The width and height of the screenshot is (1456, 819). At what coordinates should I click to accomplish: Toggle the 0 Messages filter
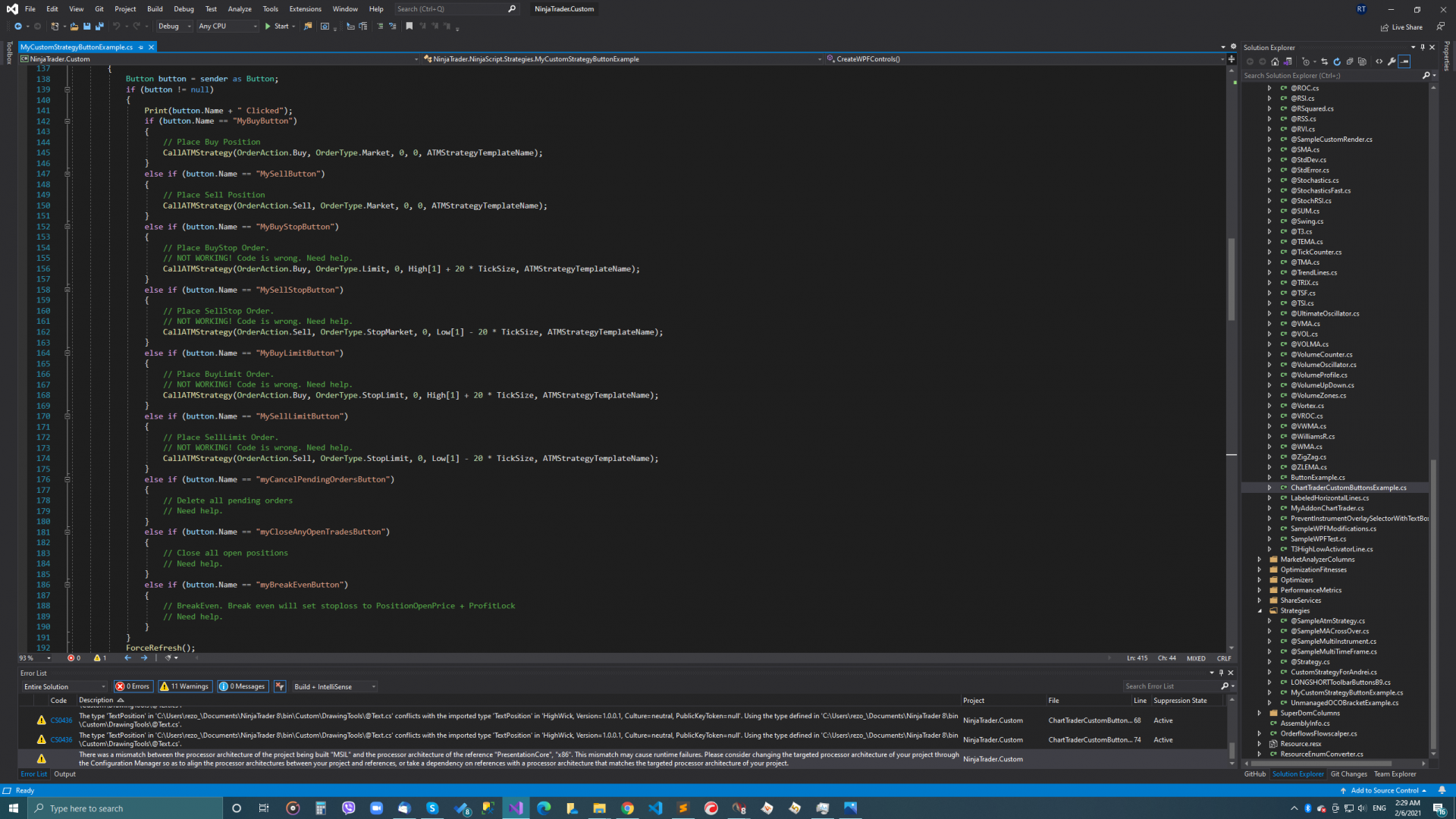click(243, 686)
